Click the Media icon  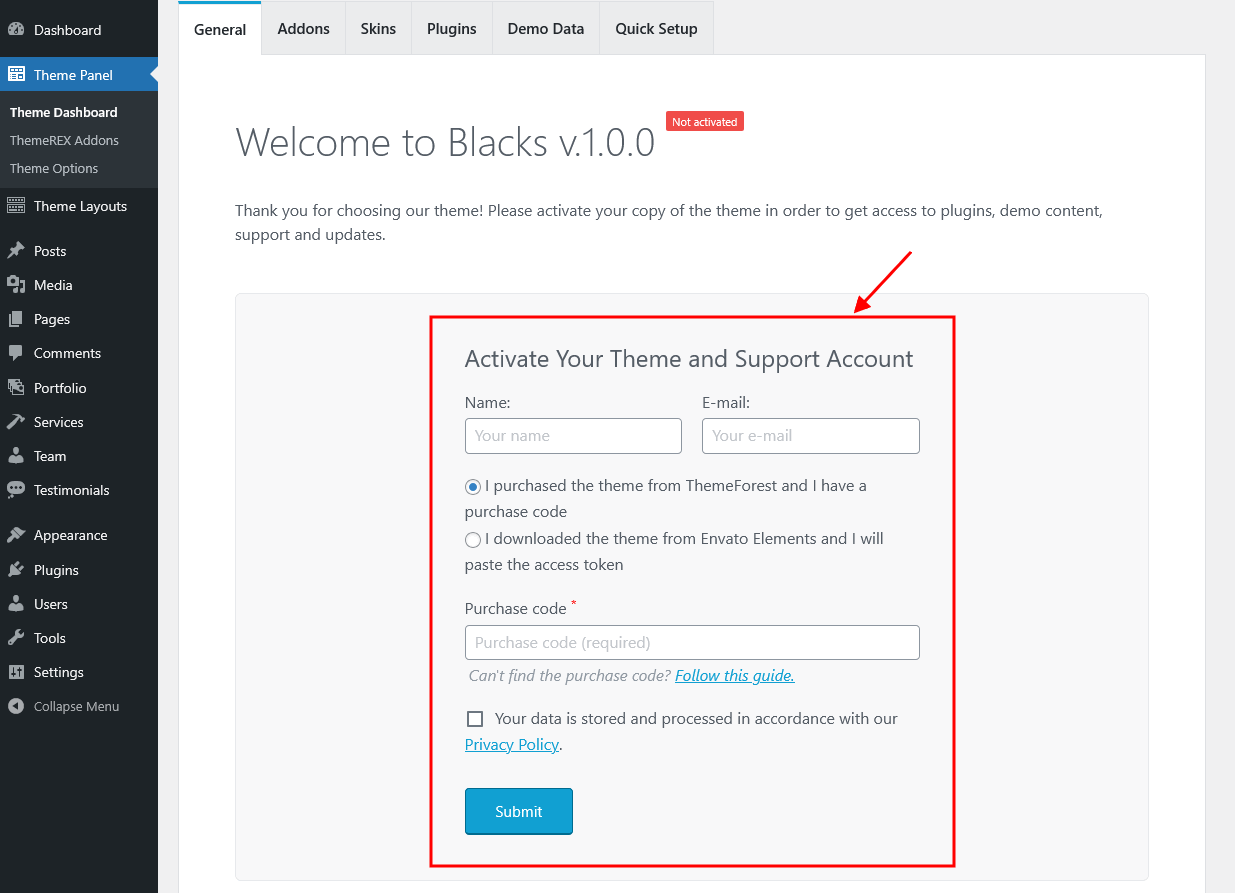[16, 285]
